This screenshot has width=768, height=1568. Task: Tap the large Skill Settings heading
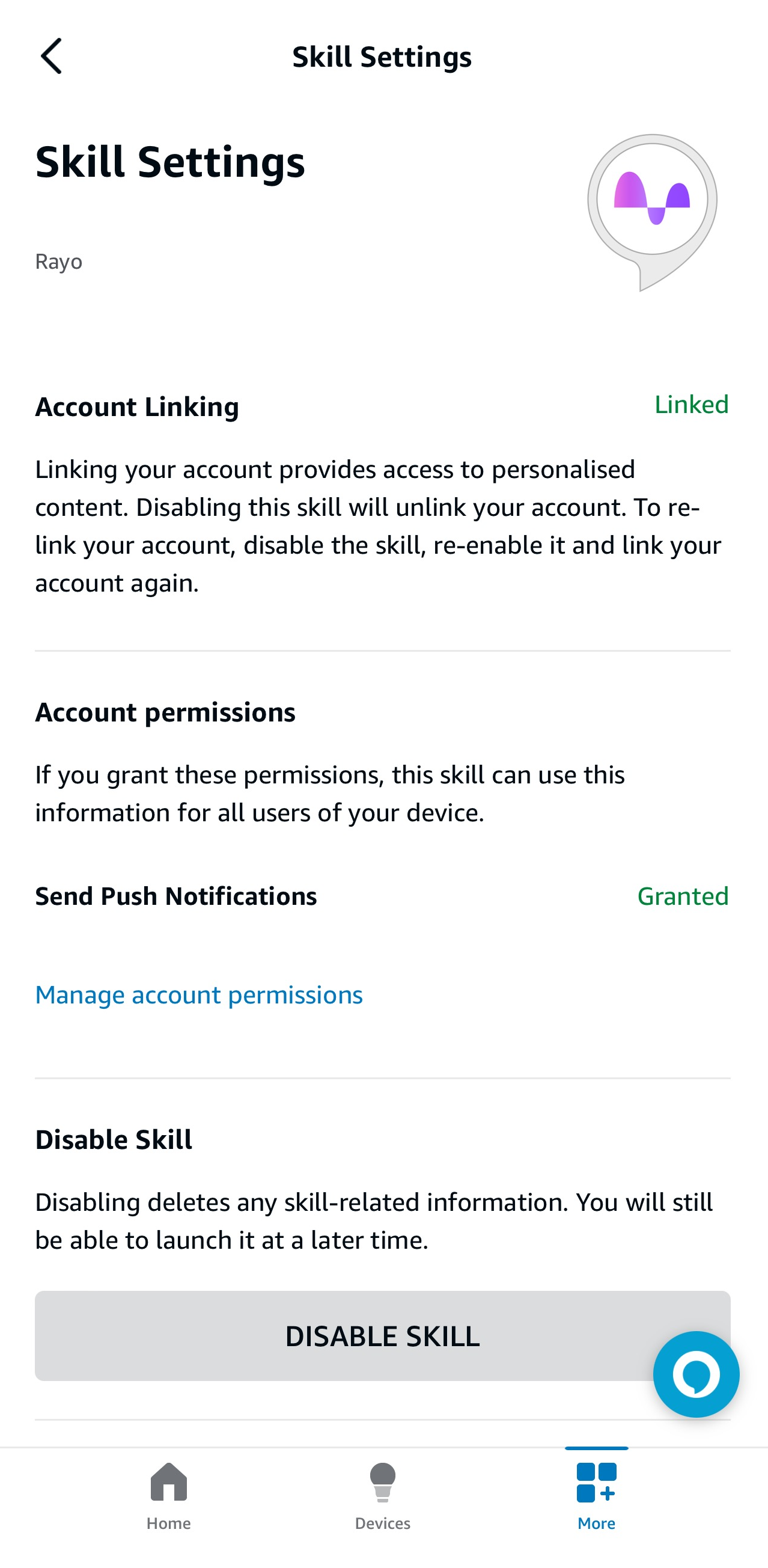click(x=171, y=162)
